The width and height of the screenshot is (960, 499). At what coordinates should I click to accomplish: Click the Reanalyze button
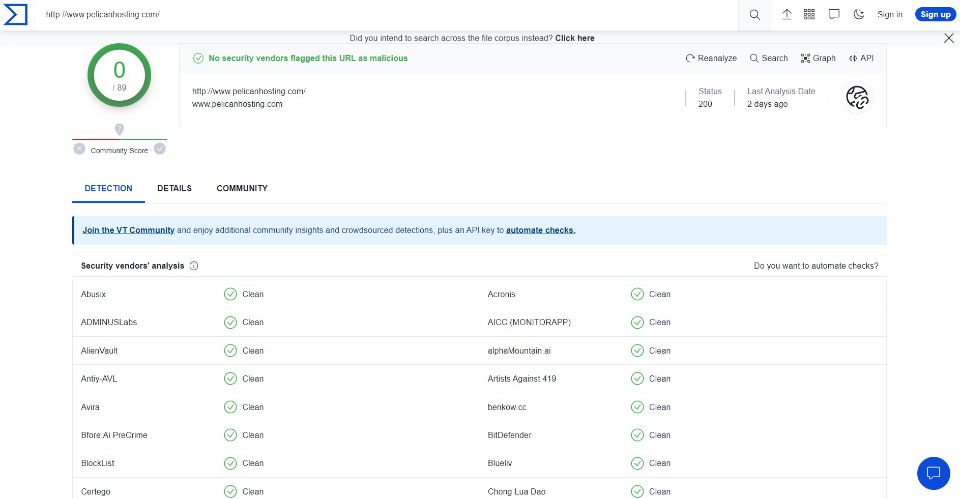coord(711,58)
